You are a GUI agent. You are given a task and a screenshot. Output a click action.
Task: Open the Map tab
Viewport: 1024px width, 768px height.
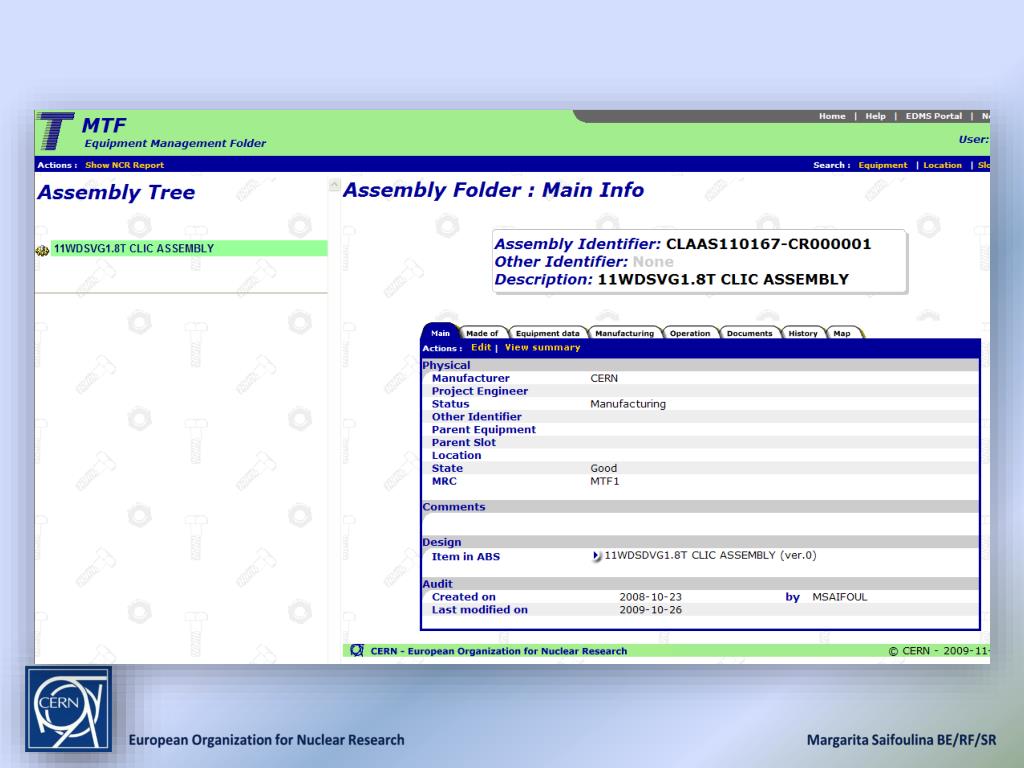842,333
